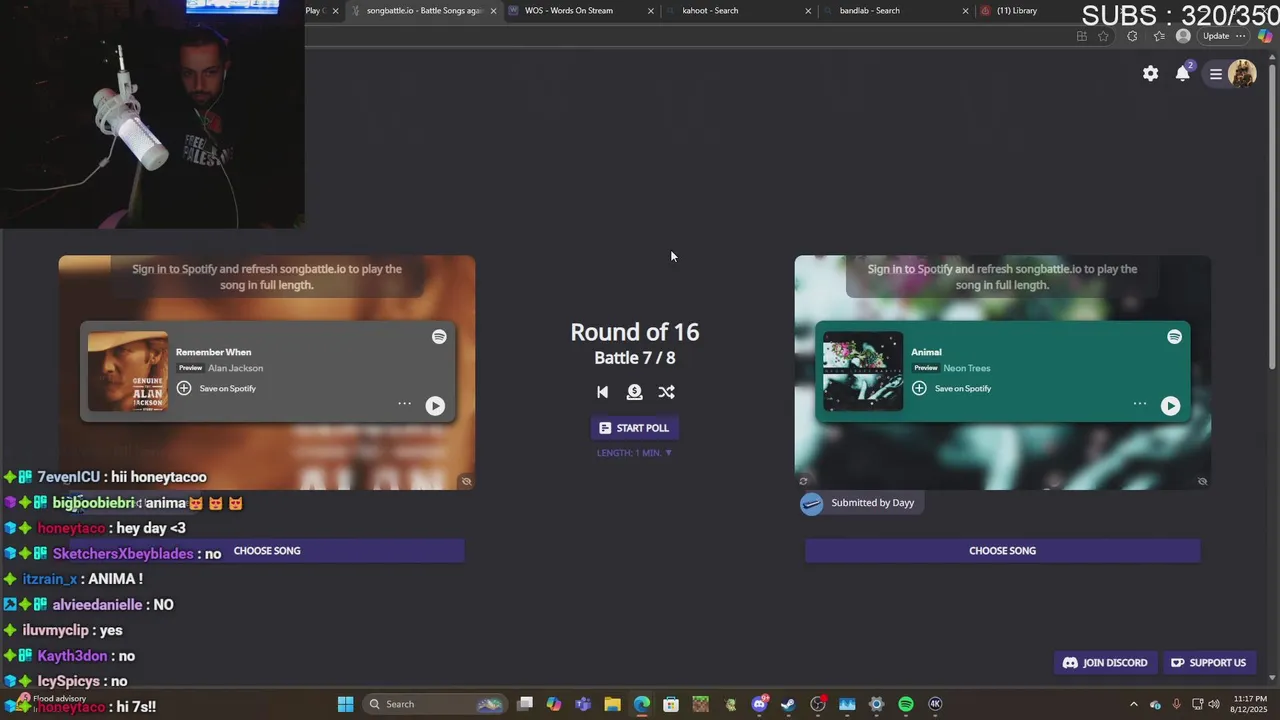Open more options for Remember When
1280x720 pixels.
[x=404, y=404]
